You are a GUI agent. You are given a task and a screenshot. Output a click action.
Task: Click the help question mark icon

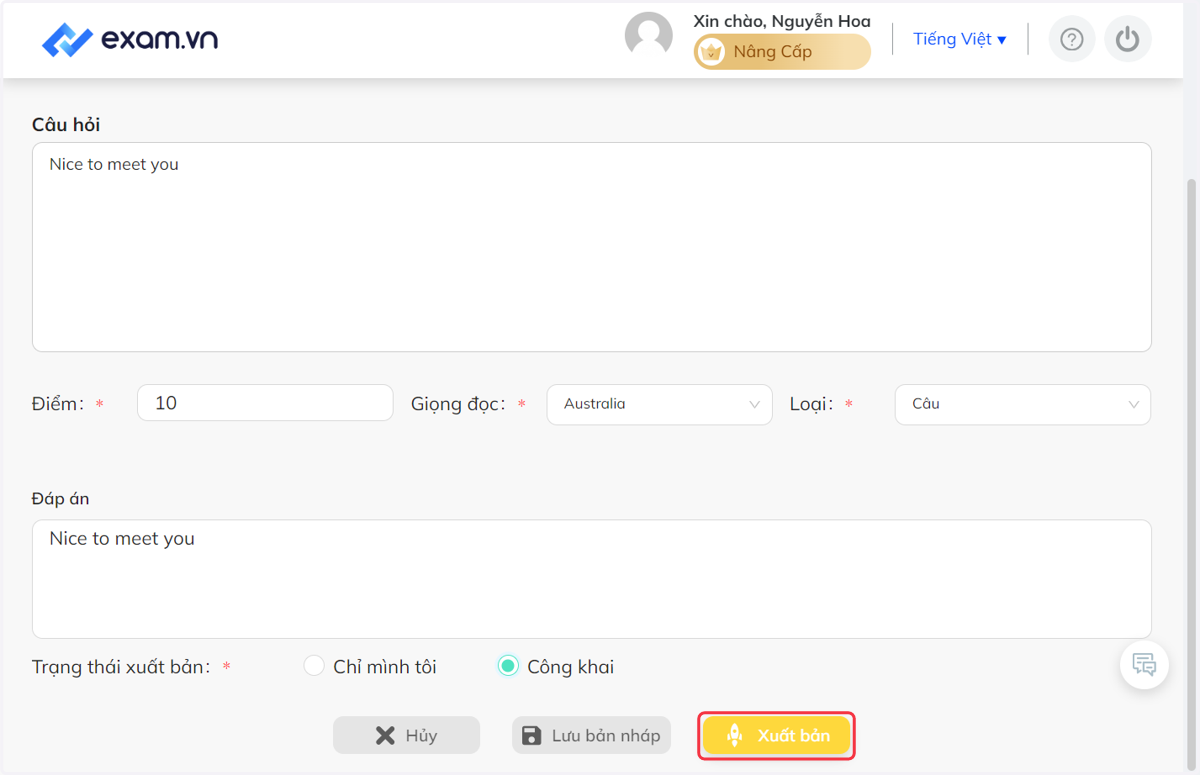point(1072,39)
